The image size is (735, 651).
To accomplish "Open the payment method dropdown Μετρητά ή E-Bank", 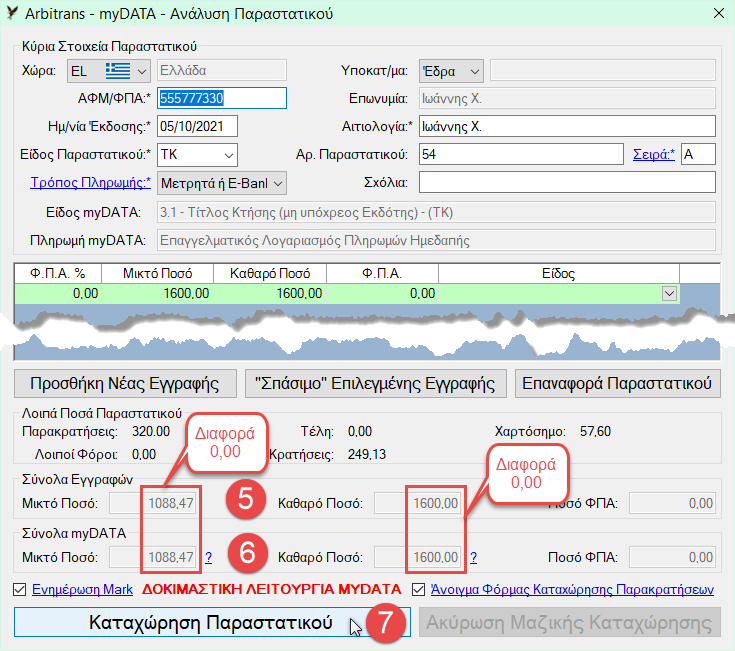I will tap(222, 183).
